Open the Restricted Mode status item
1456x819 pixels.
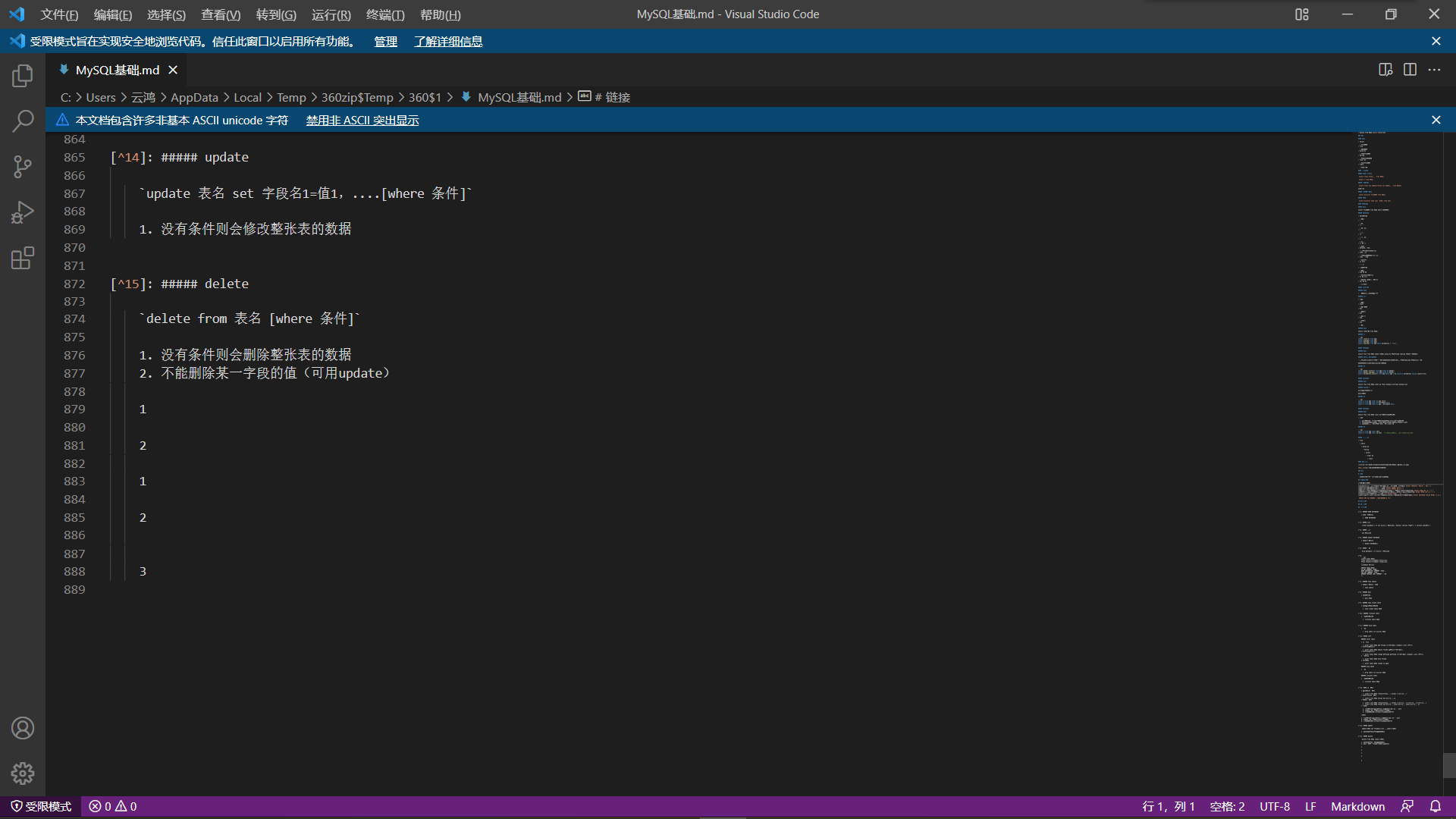[x=41, y=806]
